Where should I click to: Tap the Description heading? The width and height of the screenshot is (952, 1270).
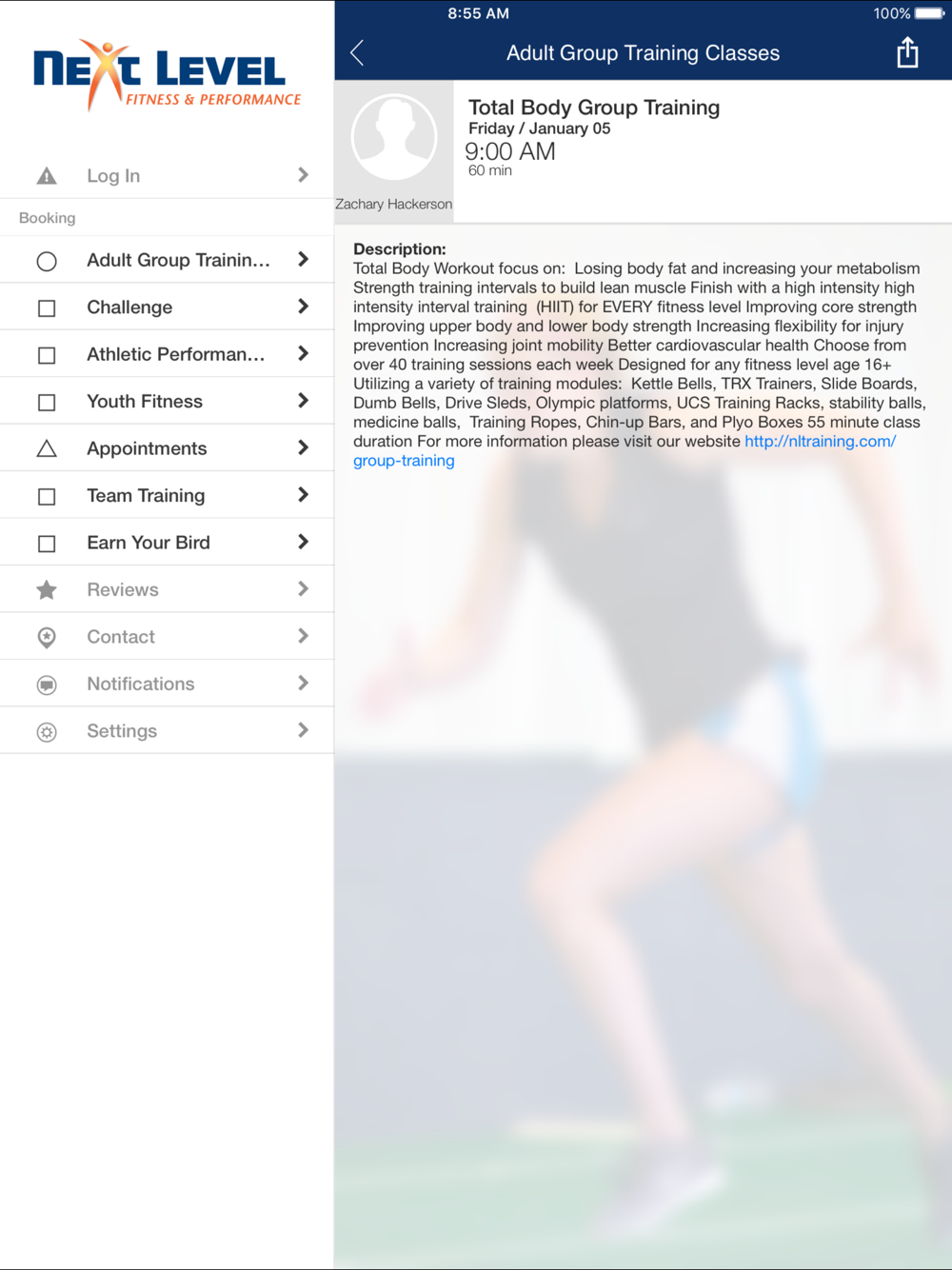(400, 249)
